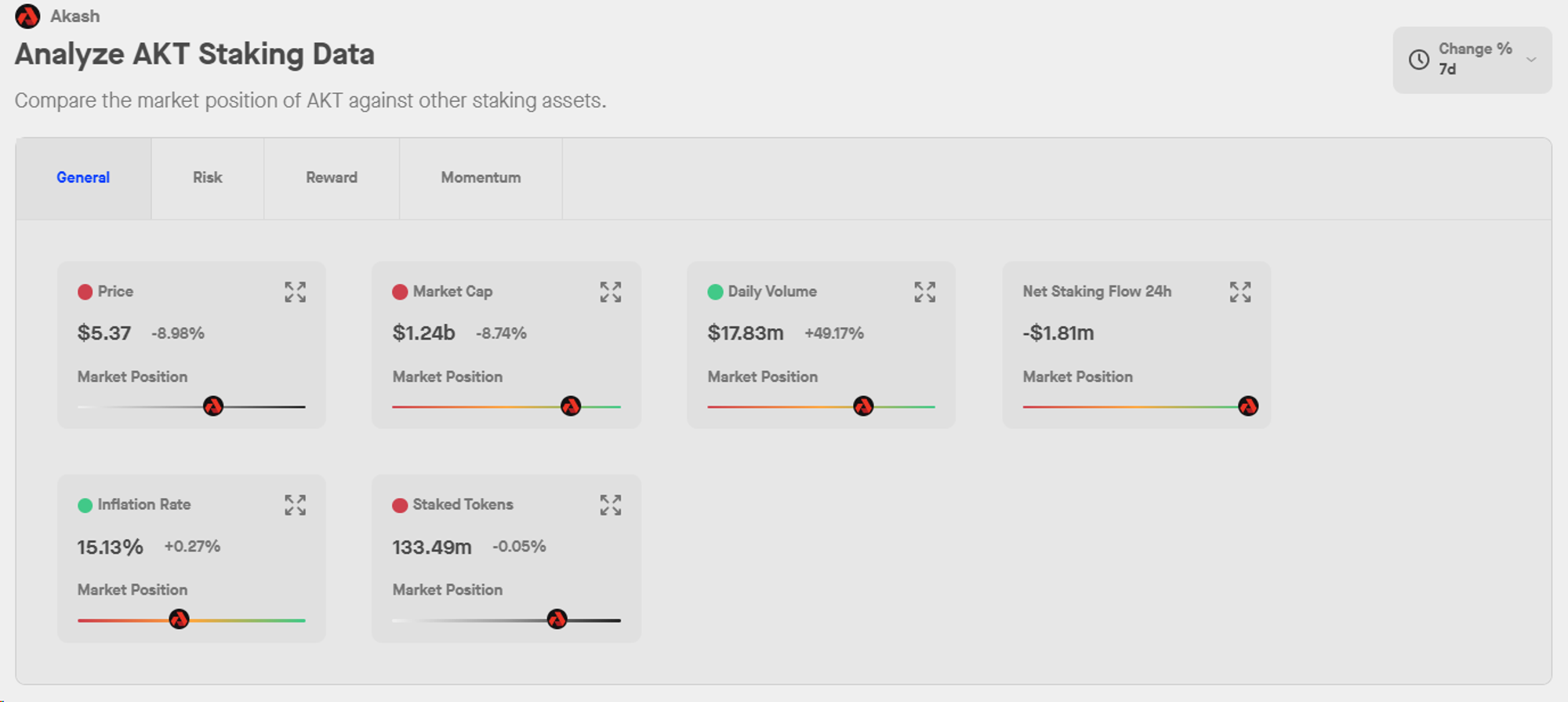Click the Inflation Rate market position marker
The width and height of the screenshot is (1568, 702).
point(179,620)
